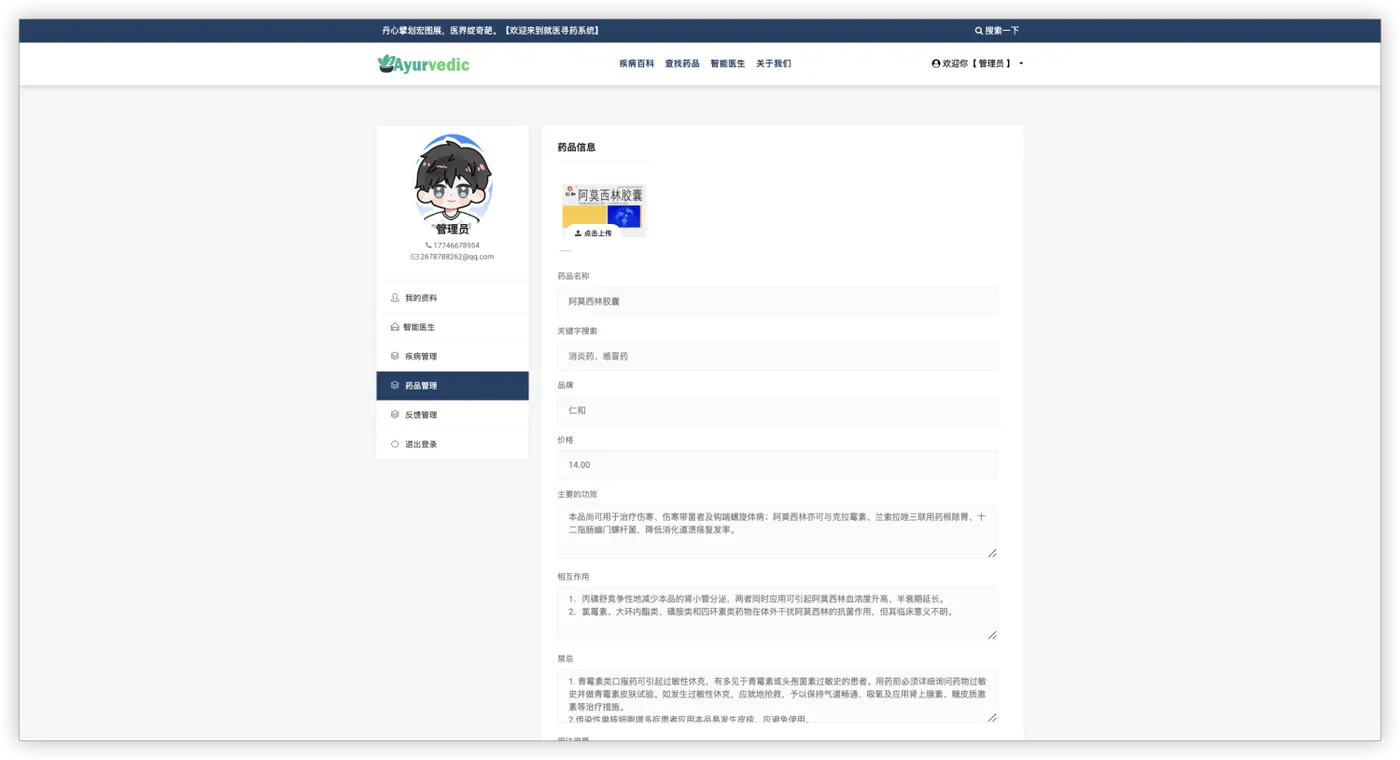The image size is (1400, 760).
Task: Click the house icon beside 智能医生
Action: pos(395,327)
